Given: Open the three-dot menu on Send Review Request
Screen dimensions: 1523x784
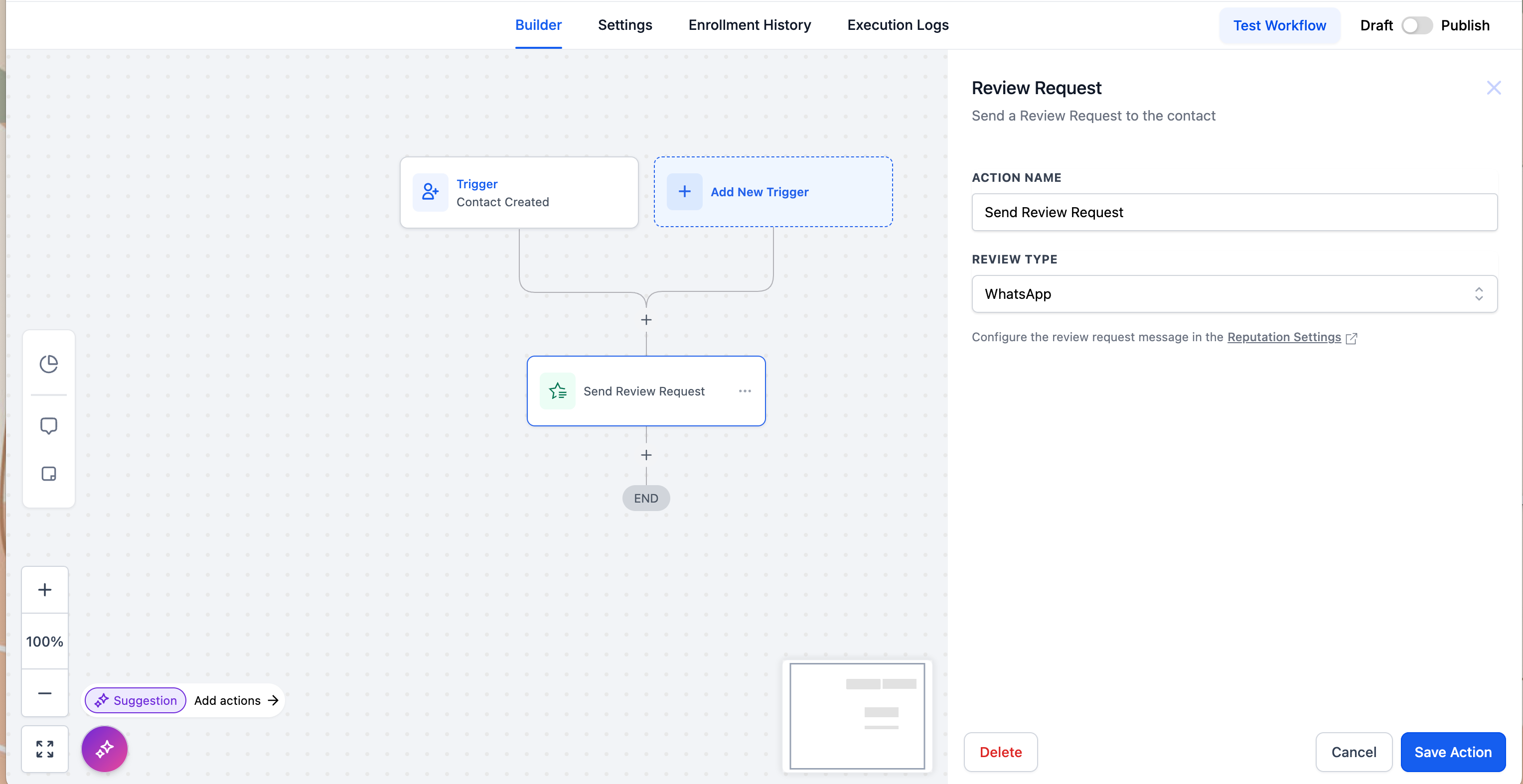Looking at the screenshot, I should (x=745, y=391).
